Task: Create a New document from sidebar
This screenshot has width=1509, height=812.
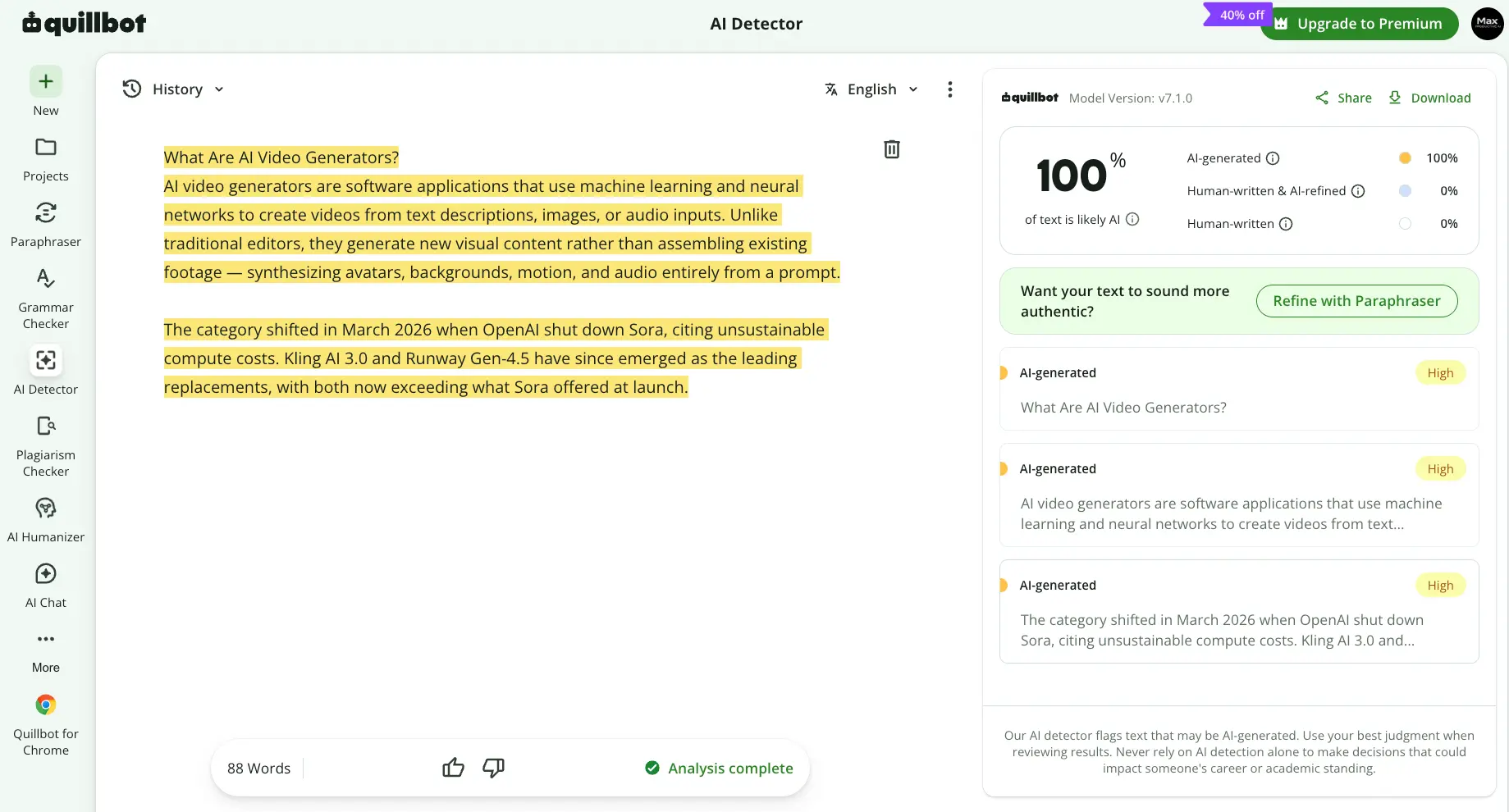Action: [x=46, y=92]
